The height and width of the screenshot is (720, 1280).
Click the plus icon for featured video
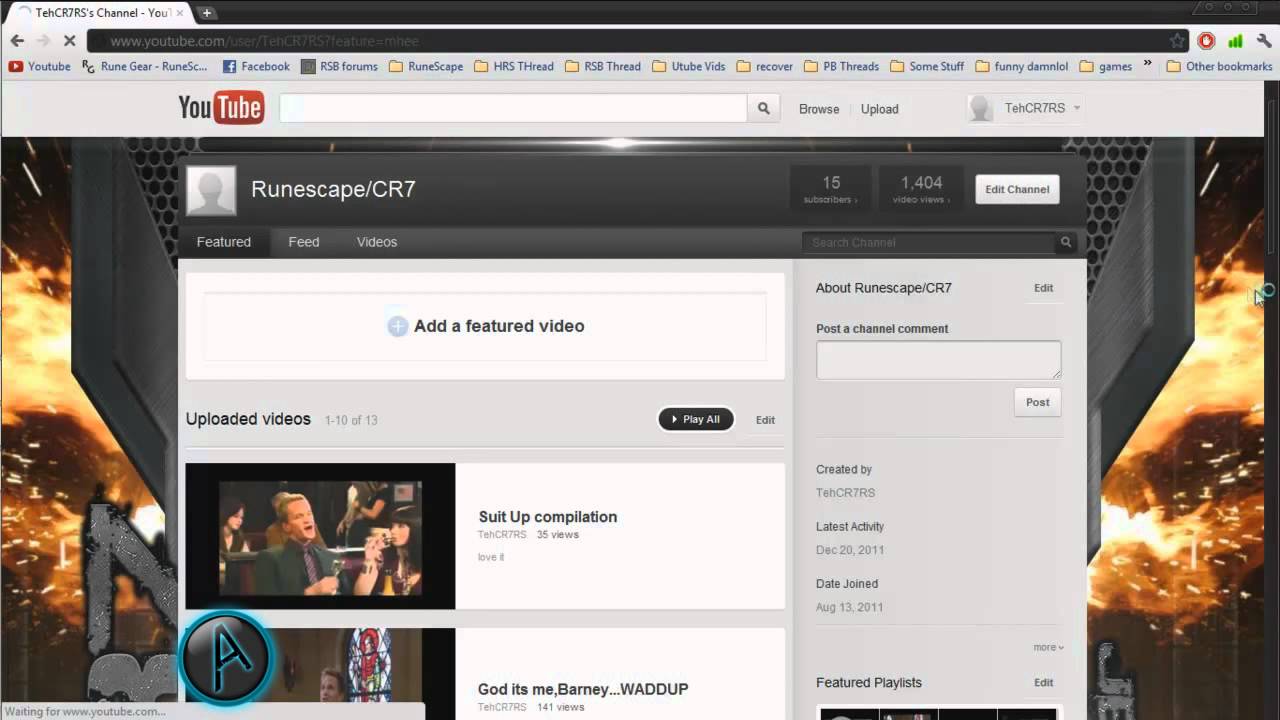click(397, 326)
